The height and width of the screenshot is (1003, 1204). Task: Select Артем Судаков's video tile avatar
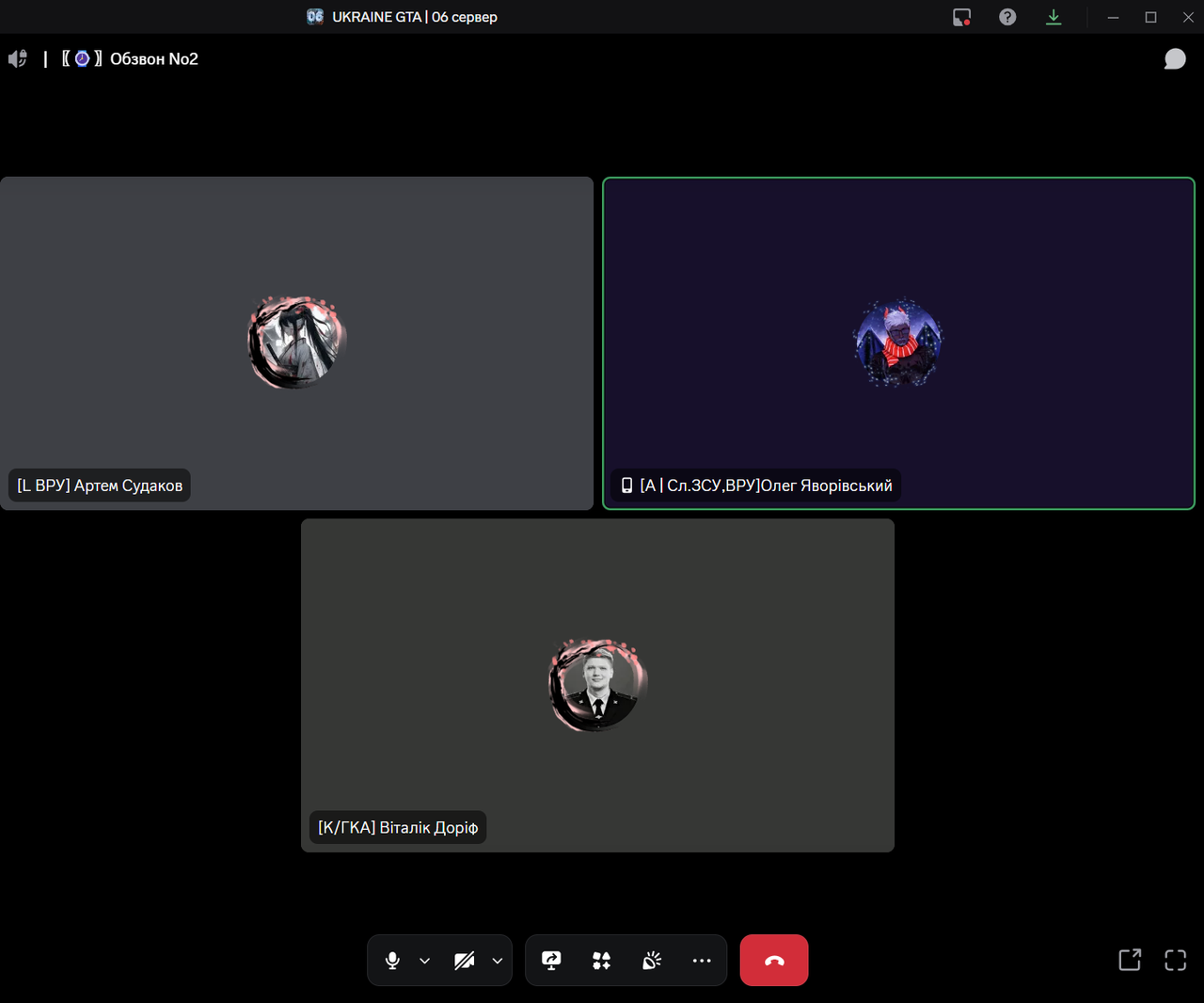tap(297, 342)
